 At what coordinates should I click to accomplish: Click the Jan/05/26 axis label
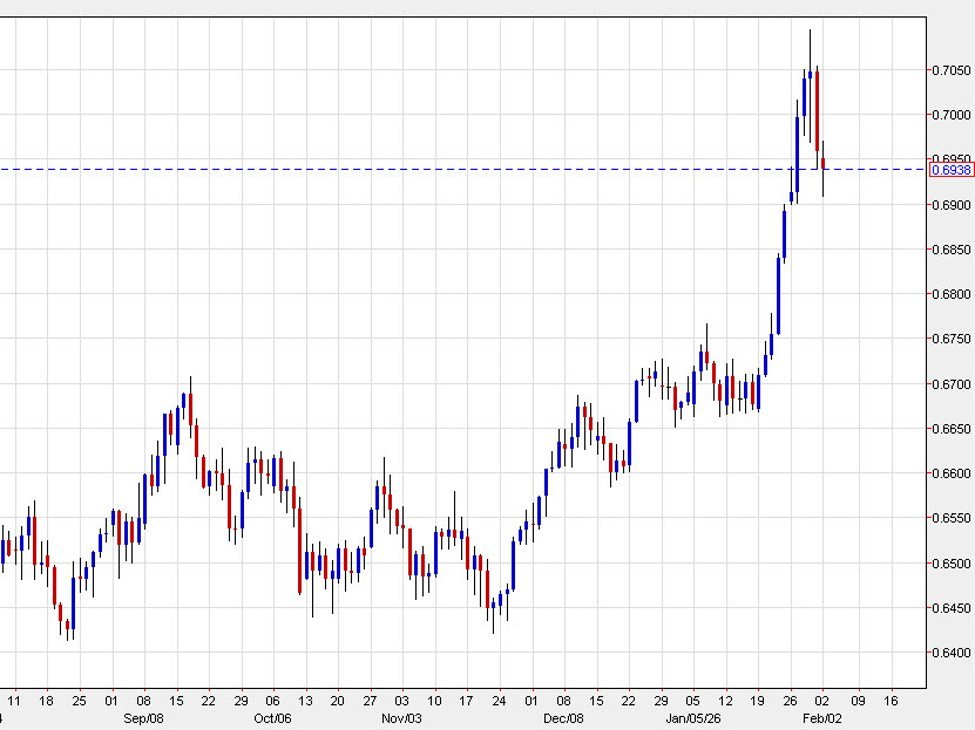[691, 717]
